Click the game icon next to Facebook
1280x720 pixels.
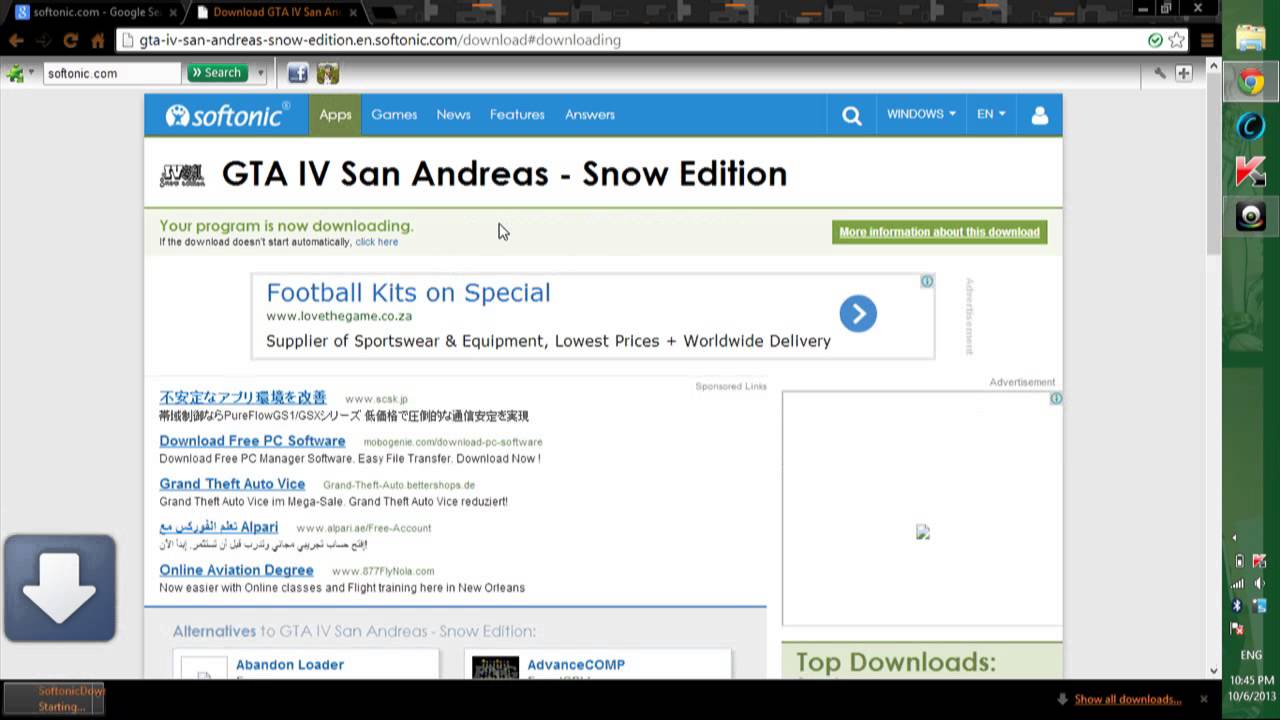coord(328,73)
